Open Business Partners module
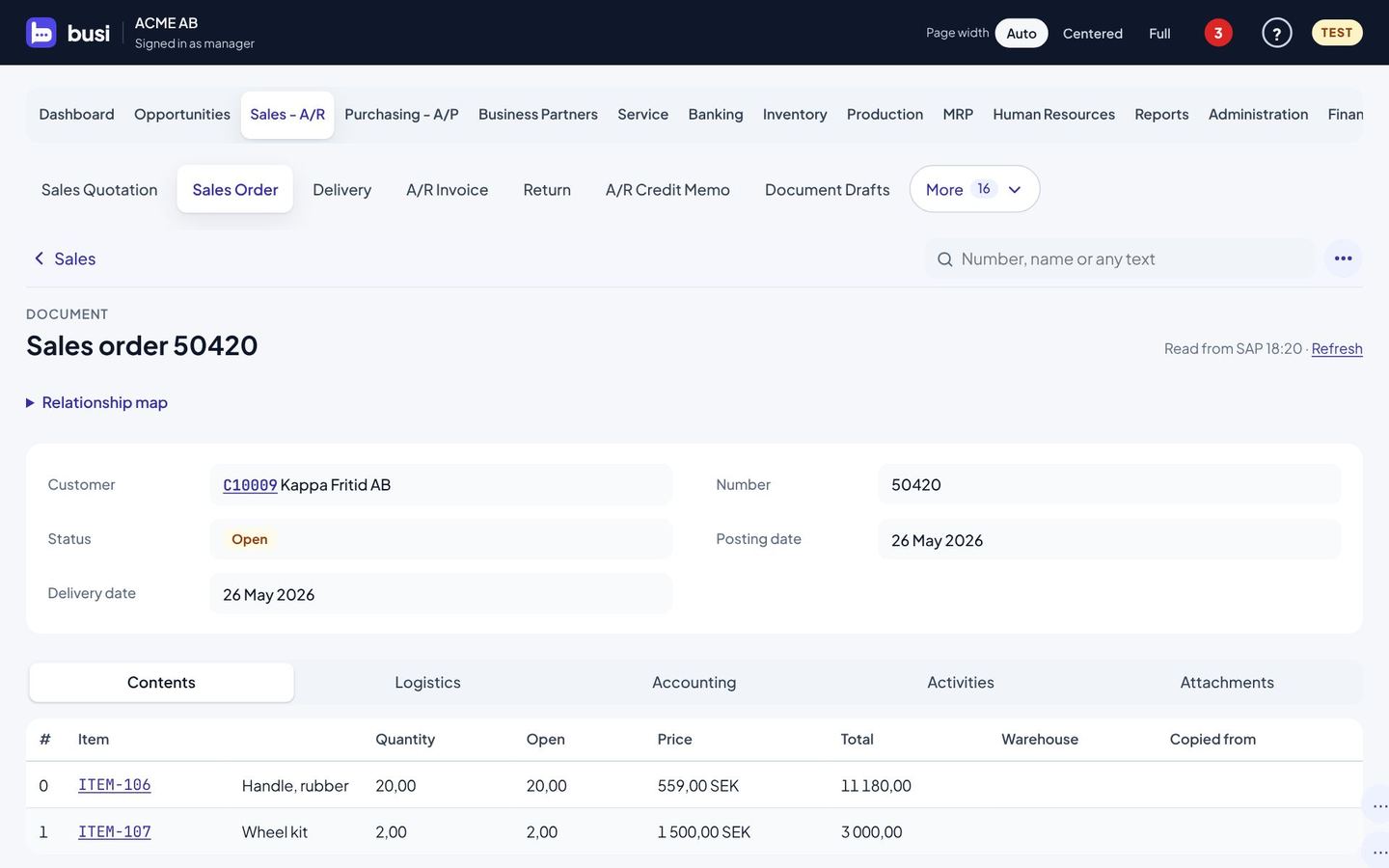This screenshot has height=868, width=1389. click(x=538, y=114)
